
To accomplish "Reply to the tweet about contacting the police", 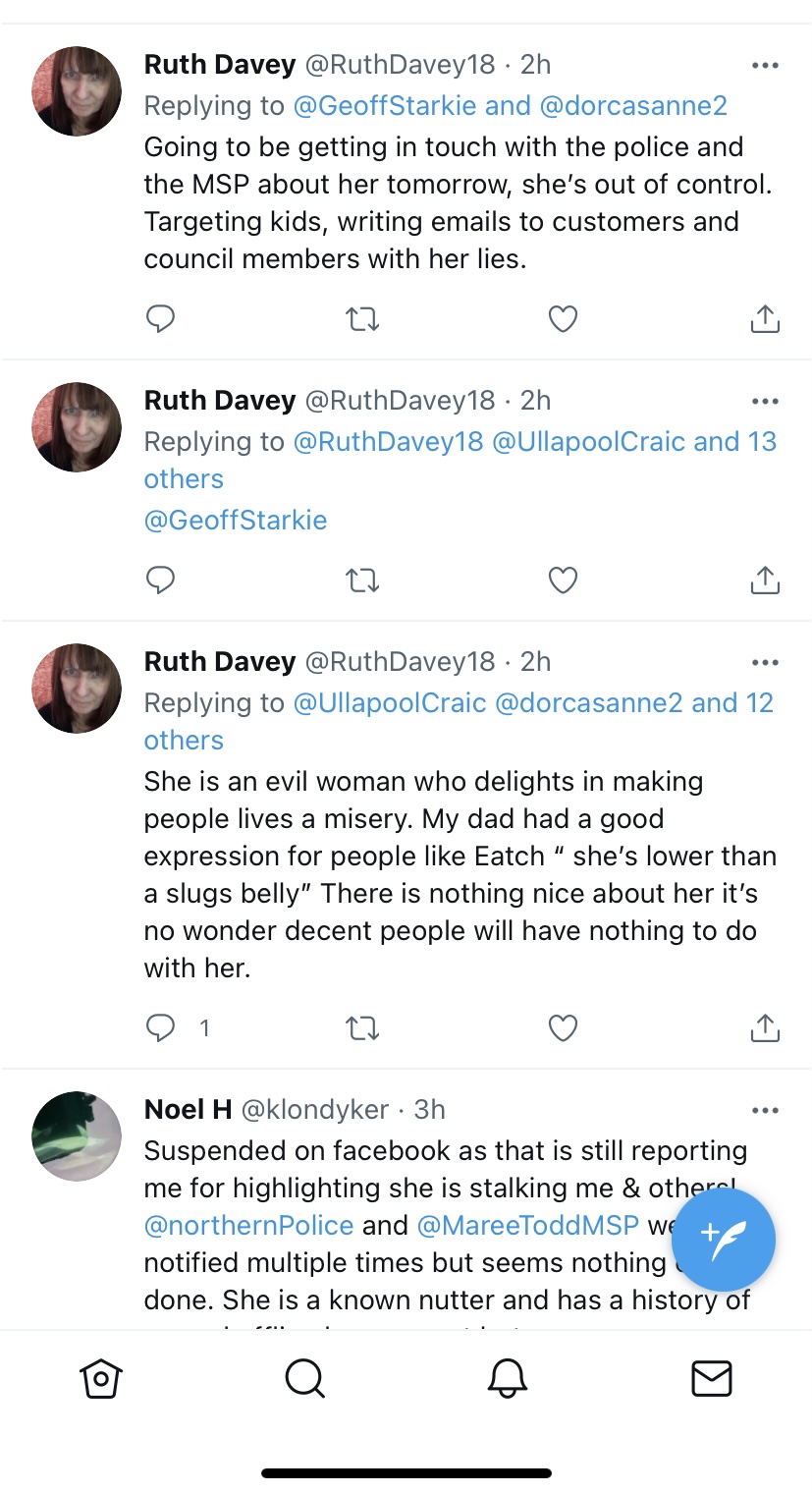I will click(x=160, y=318).
